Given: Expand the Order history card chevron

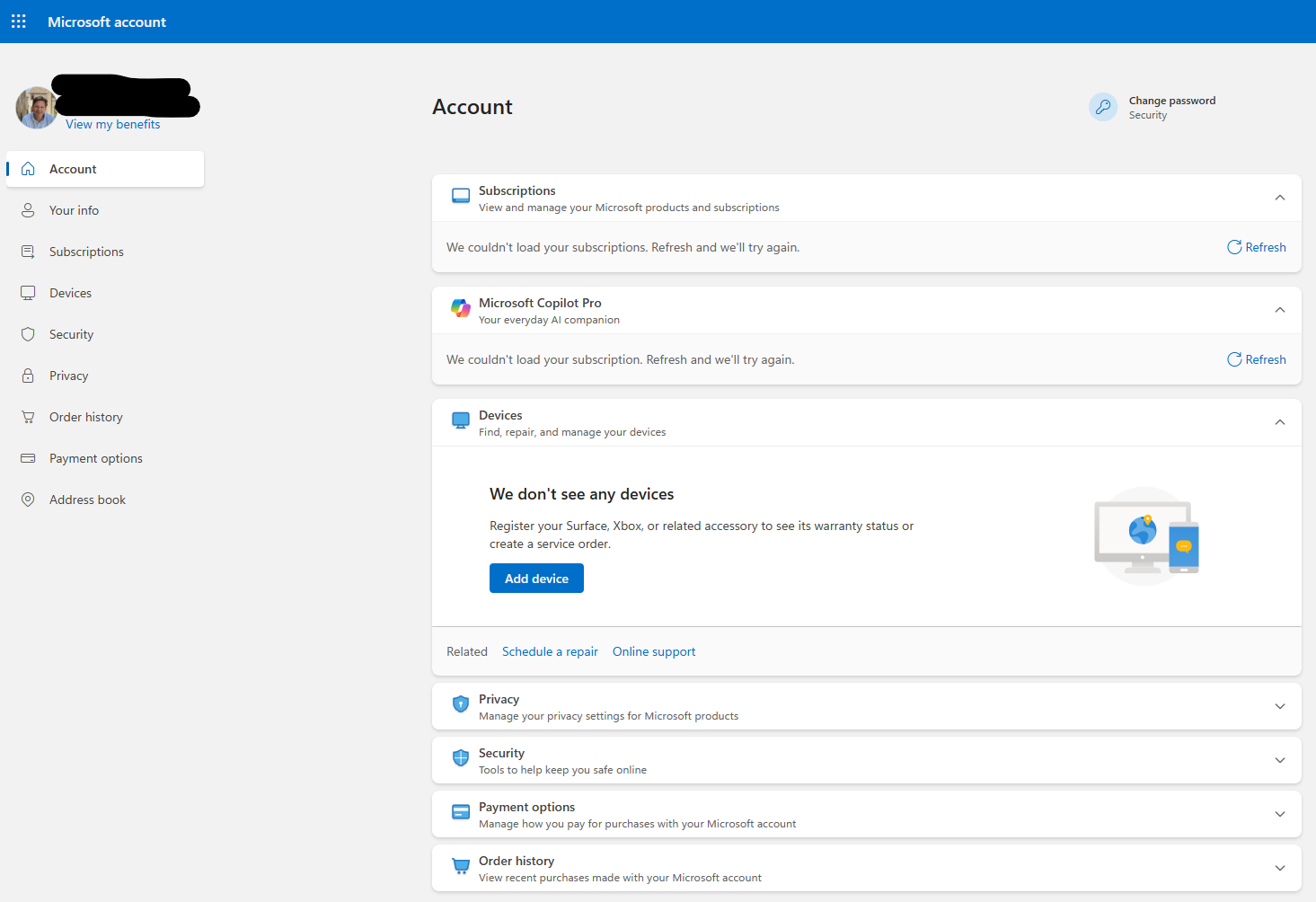Looking at the screenshot, I should point(1280,868).
